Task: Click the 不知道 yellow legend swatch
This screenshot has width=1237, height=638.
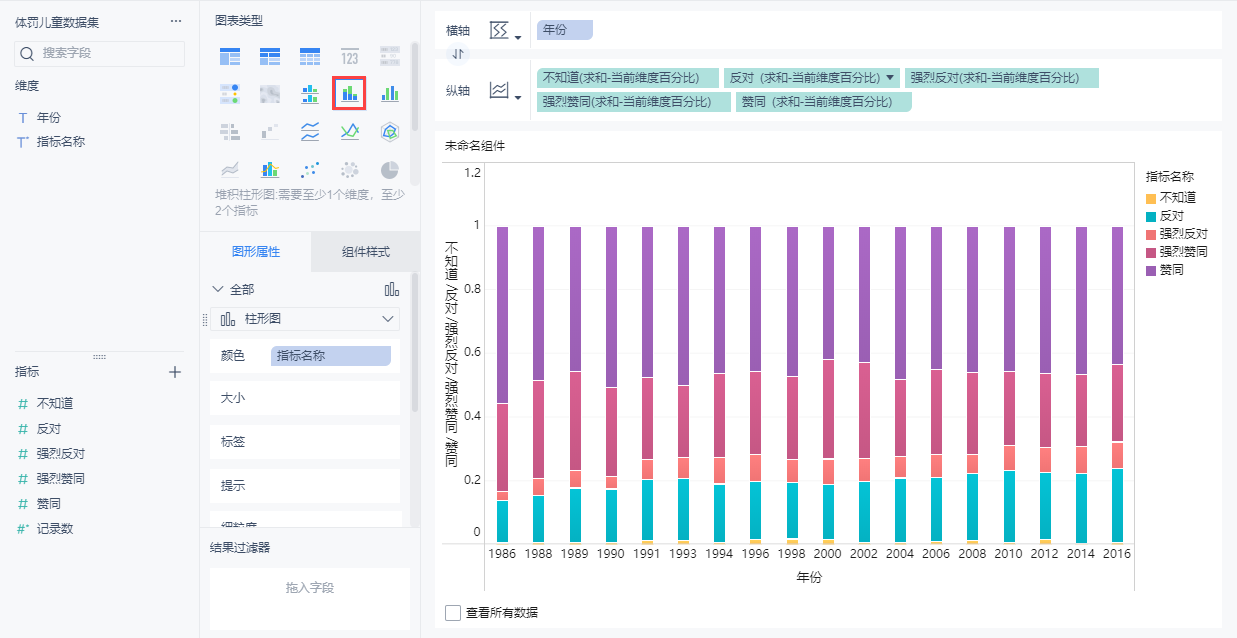Action: [x=1150, y=198]
